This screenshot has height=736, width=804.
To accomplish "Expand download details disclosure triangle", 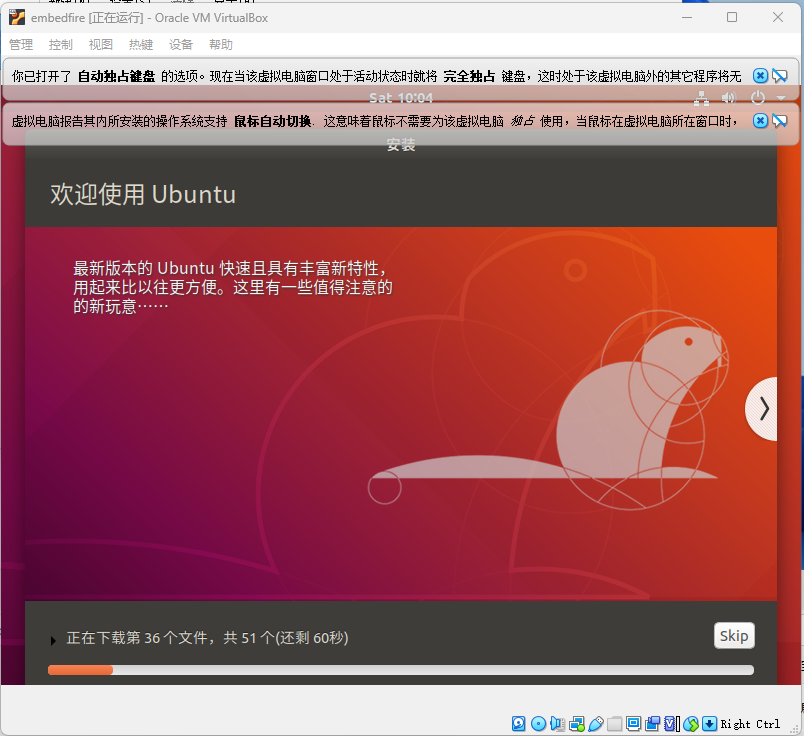I will [53, 640].
